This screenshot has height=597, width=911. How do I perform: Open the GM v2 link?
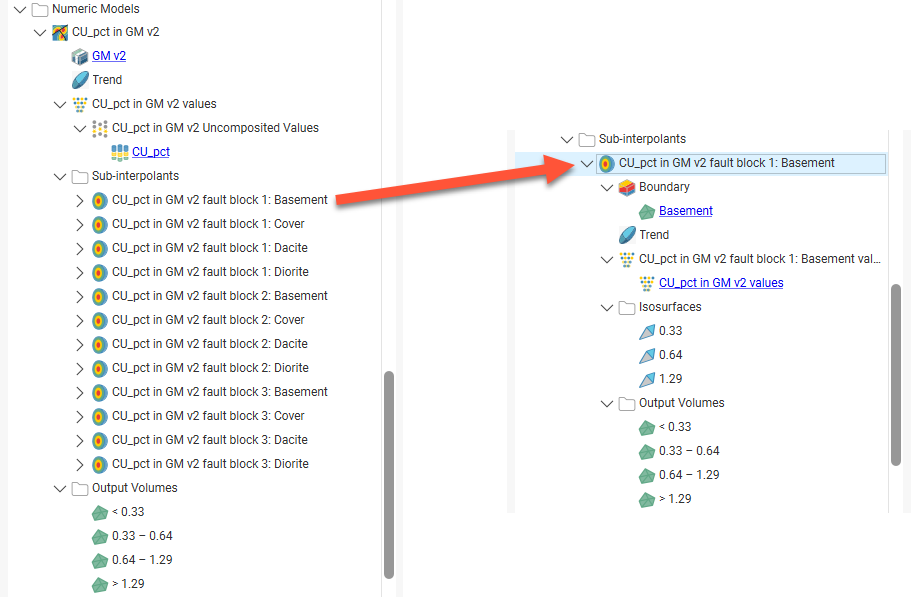(x=109, y=56)
